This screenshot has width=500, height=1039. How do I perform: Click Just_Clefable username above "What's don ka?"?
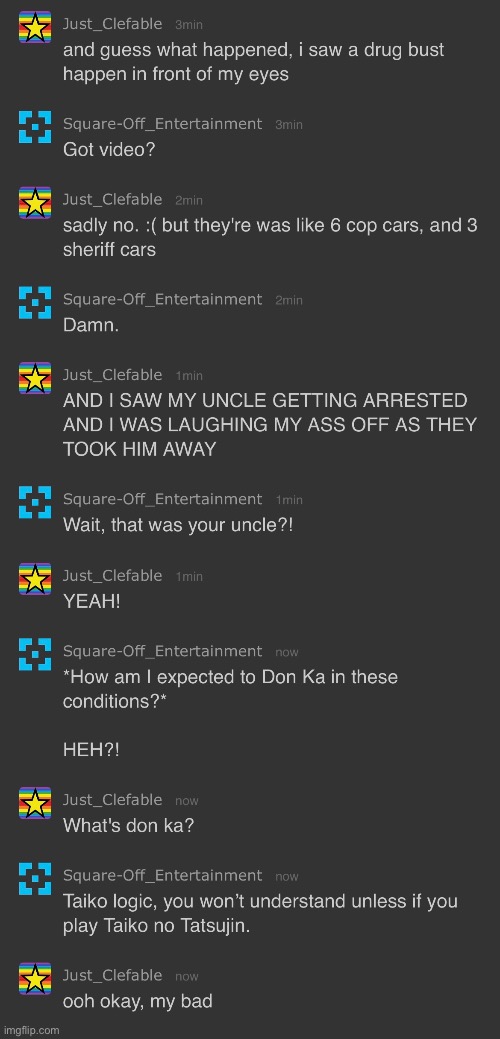pos(113,800)
